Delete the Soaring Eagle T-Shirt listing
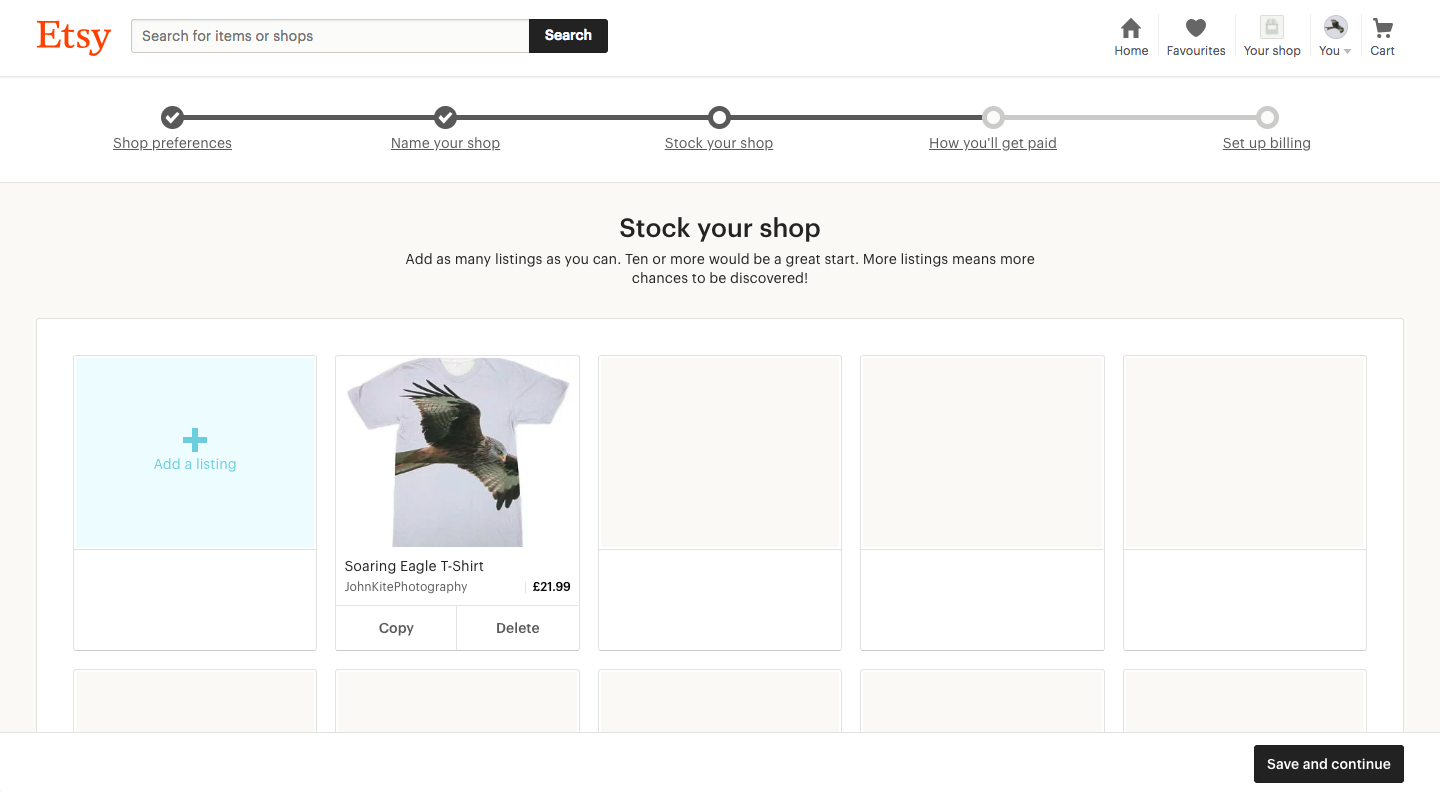 pos(517,627)
